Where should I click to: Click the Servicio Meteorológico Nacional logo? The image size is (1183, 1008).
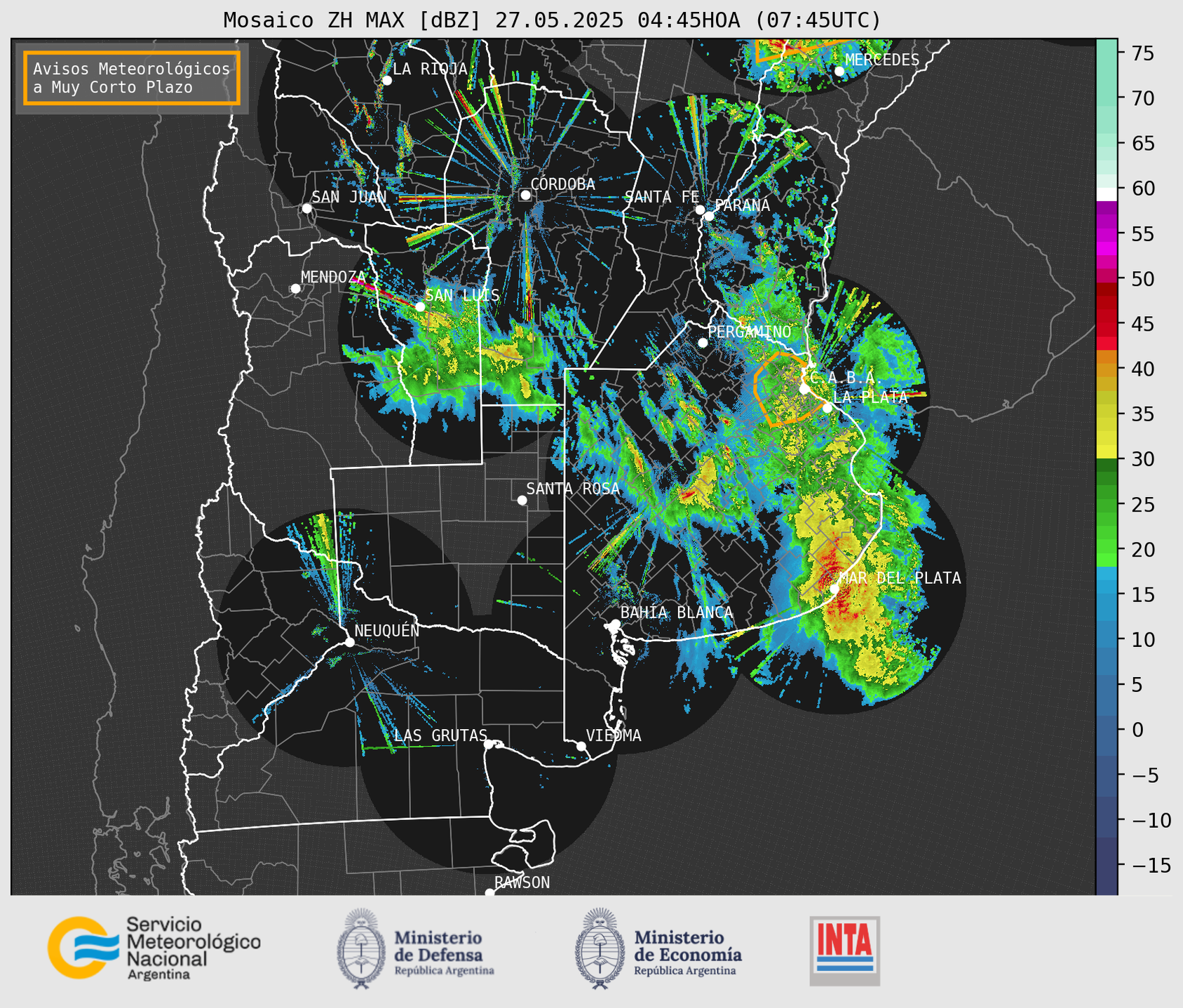click(154, 948)
